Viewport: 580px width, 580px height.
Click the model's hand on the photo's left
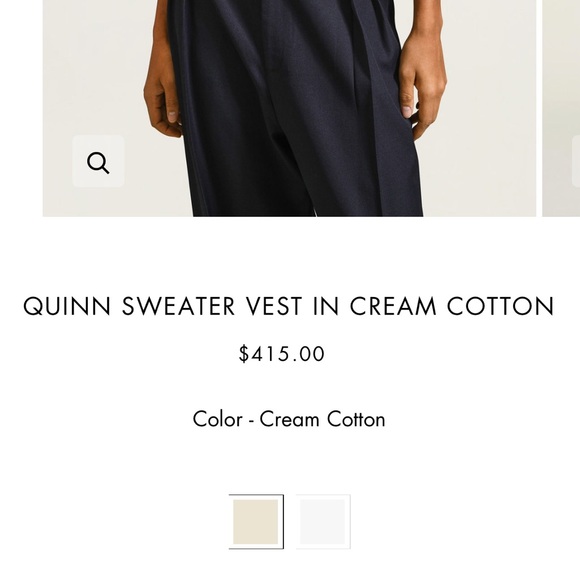click(x=163, y=92)
